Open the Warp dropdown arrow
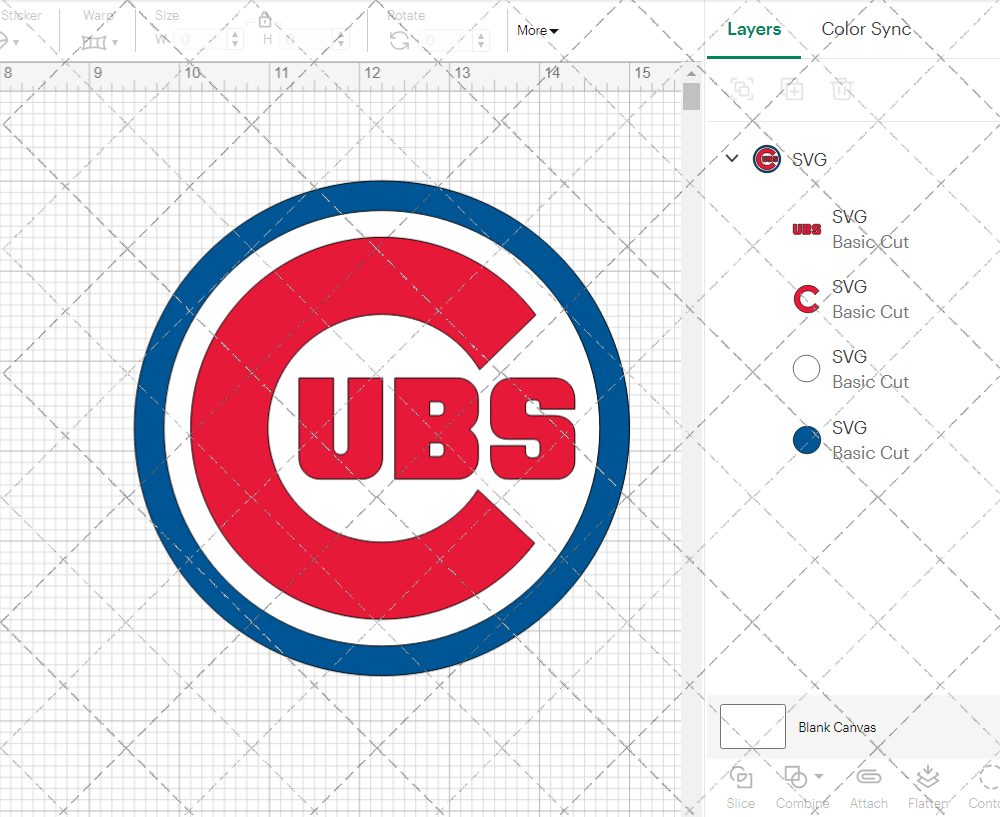 115,43
